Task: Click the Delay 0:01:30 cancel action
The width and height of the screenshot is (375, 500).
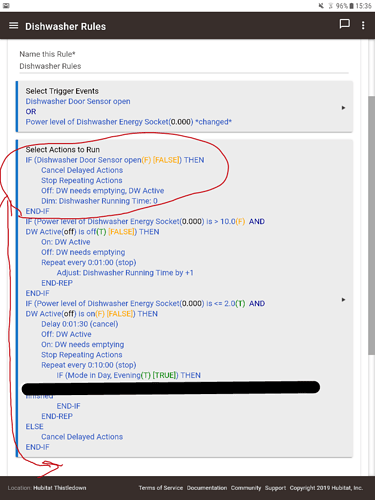Action: pos(80,324)
